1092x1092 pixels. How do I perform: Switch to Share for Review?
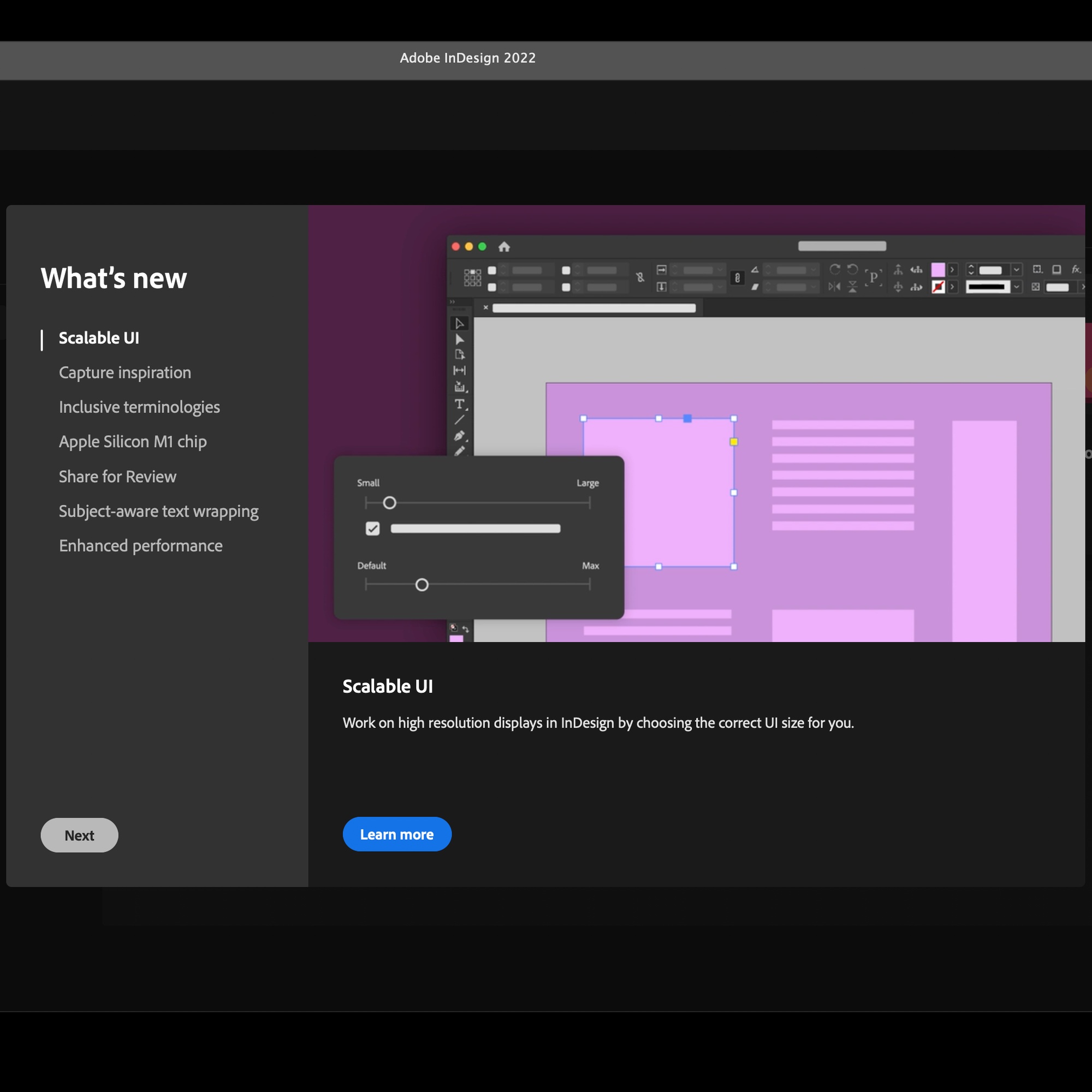point(117,477)
